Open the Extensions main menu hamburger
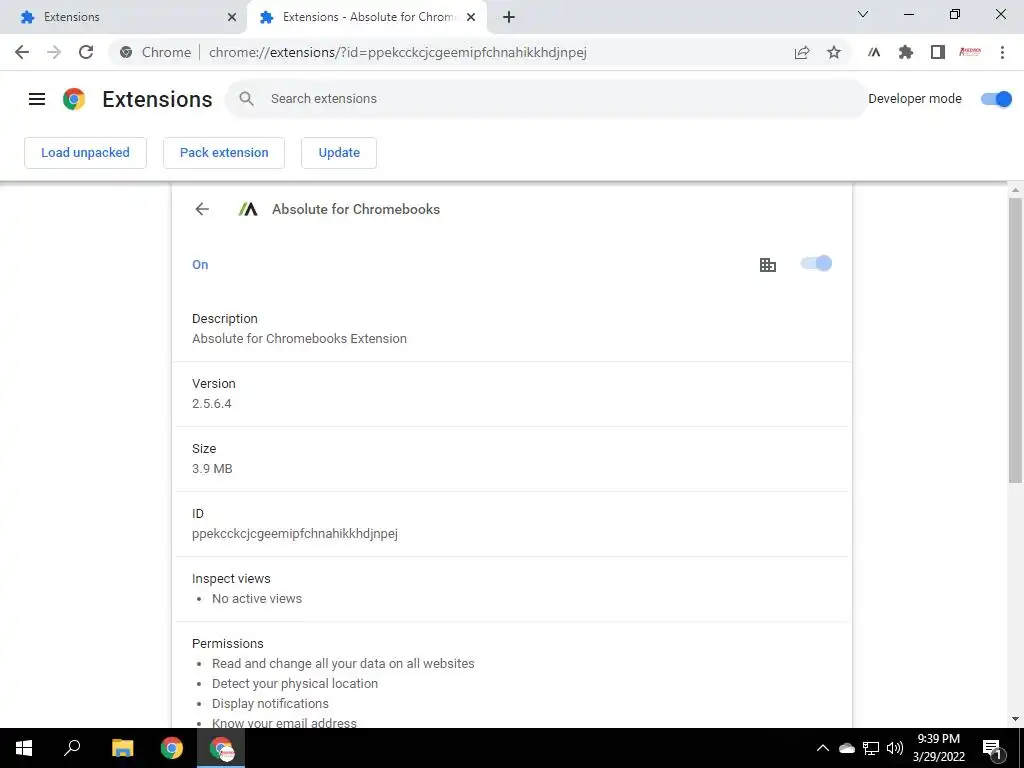Screen dimensions: 1024x768 [x=37, y=99]
